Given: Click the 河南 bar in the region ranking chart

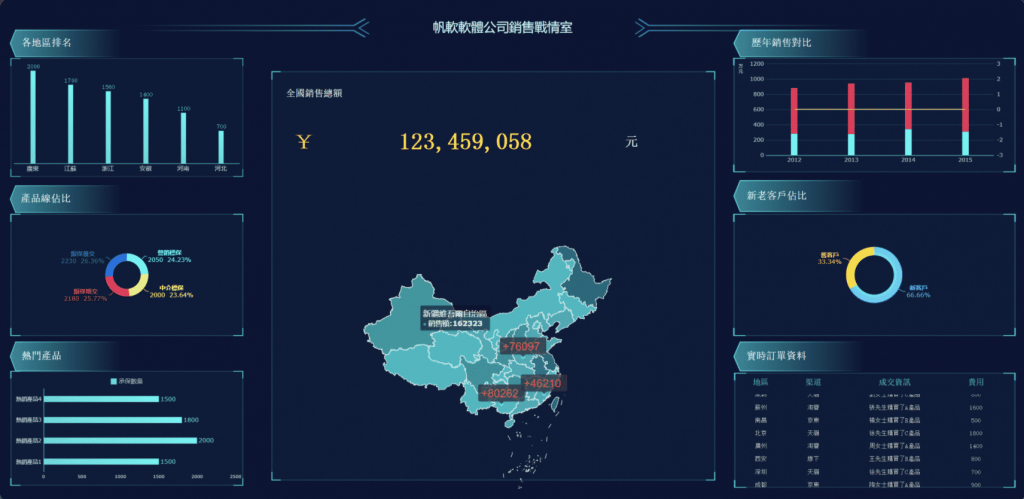Looking at the screenshot, I should click(184, 138).
